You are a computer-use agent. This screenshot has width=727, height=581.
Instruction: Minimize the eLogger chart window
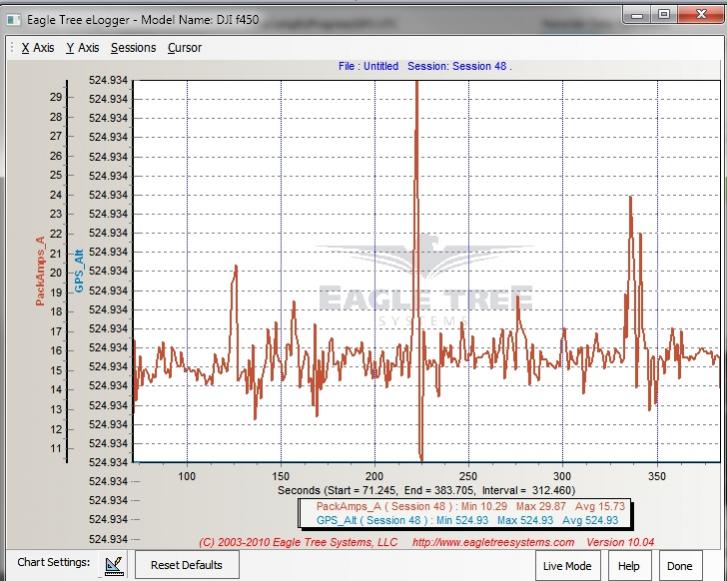point(636,14)
